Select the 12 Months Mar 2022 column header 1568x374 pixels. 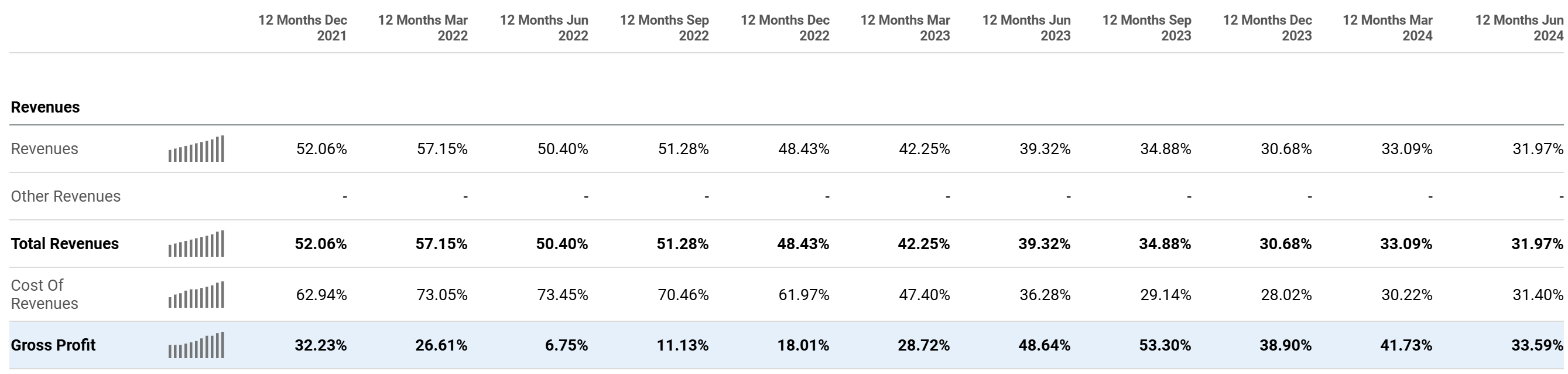tap(422, 28)
